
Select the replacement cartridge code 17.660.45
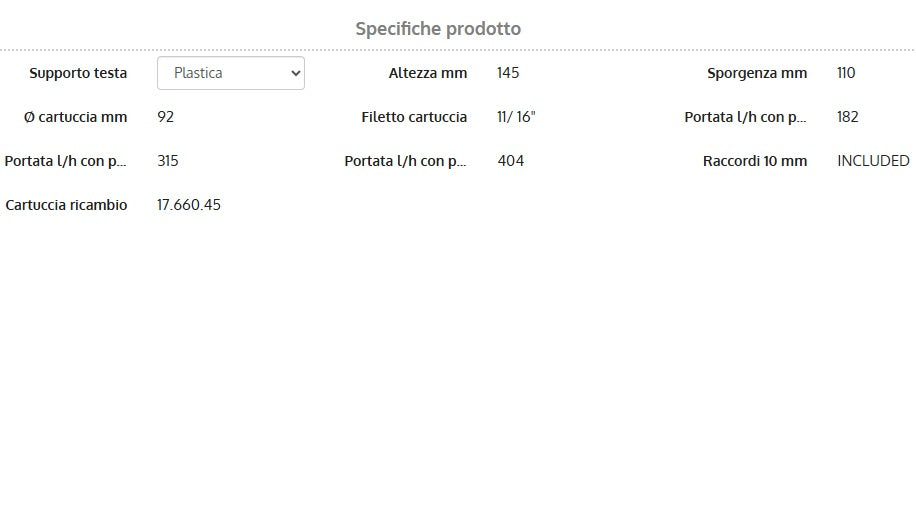point(189,205)
